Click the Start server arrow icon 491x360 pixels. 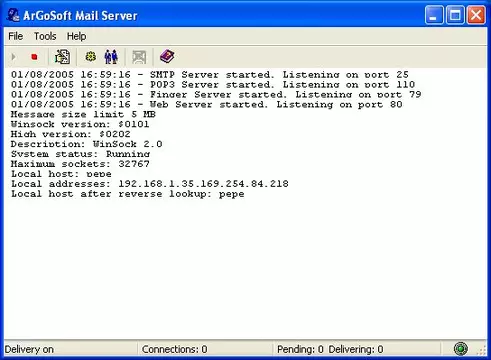coord(13,57)
